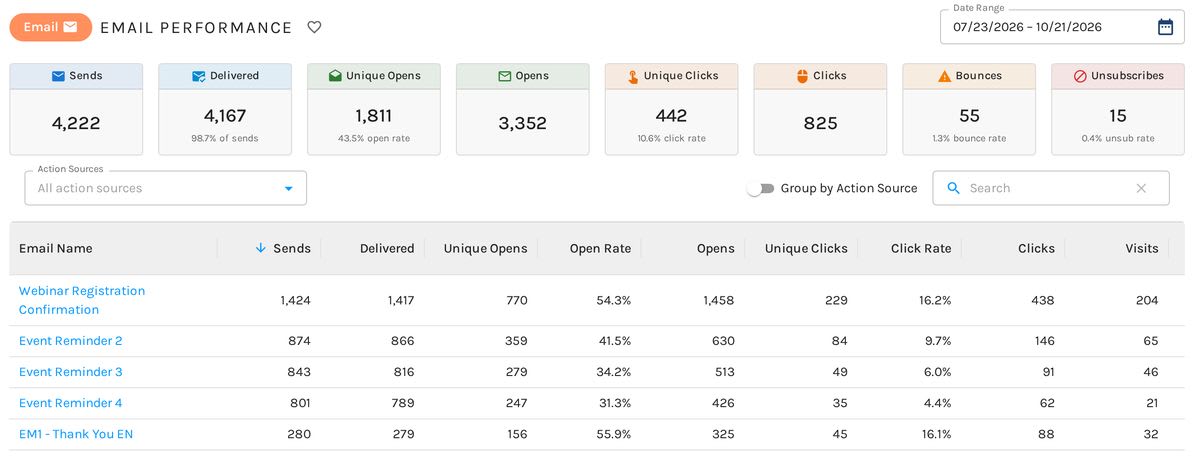
Task: Click the 843 sends cell
Action: point(298,372)
